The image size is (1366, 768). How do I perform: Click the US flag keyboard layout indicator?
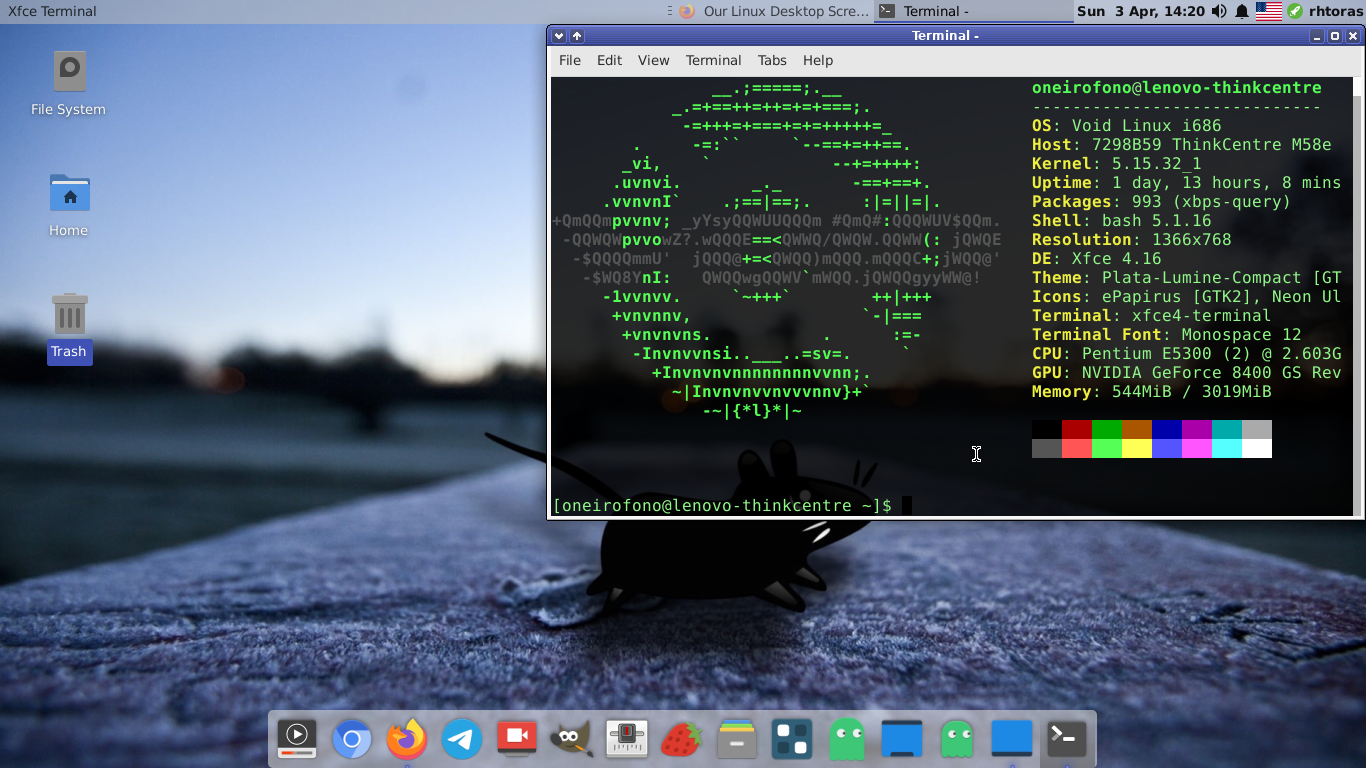(1269, 11)
